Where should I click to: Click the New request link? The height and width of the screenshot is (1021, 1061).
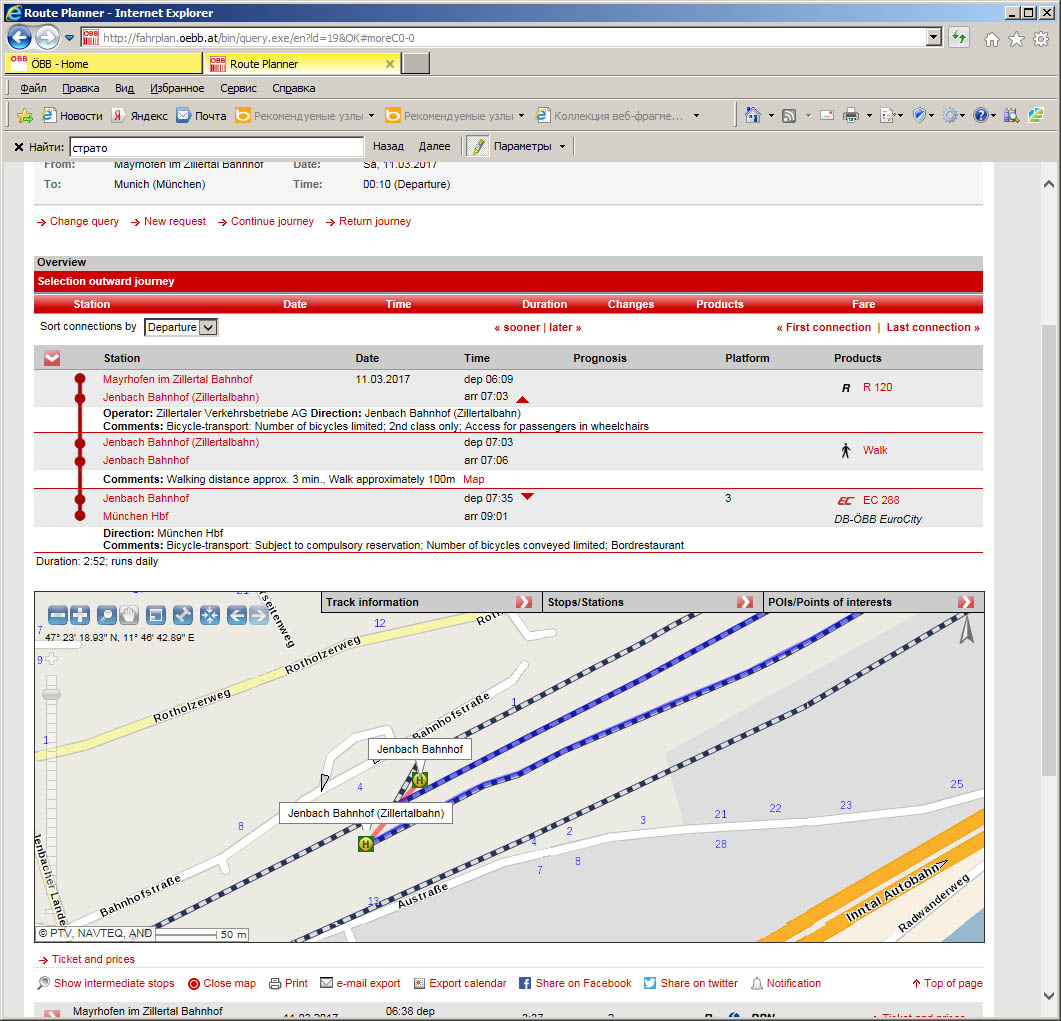tap(175, 221)
